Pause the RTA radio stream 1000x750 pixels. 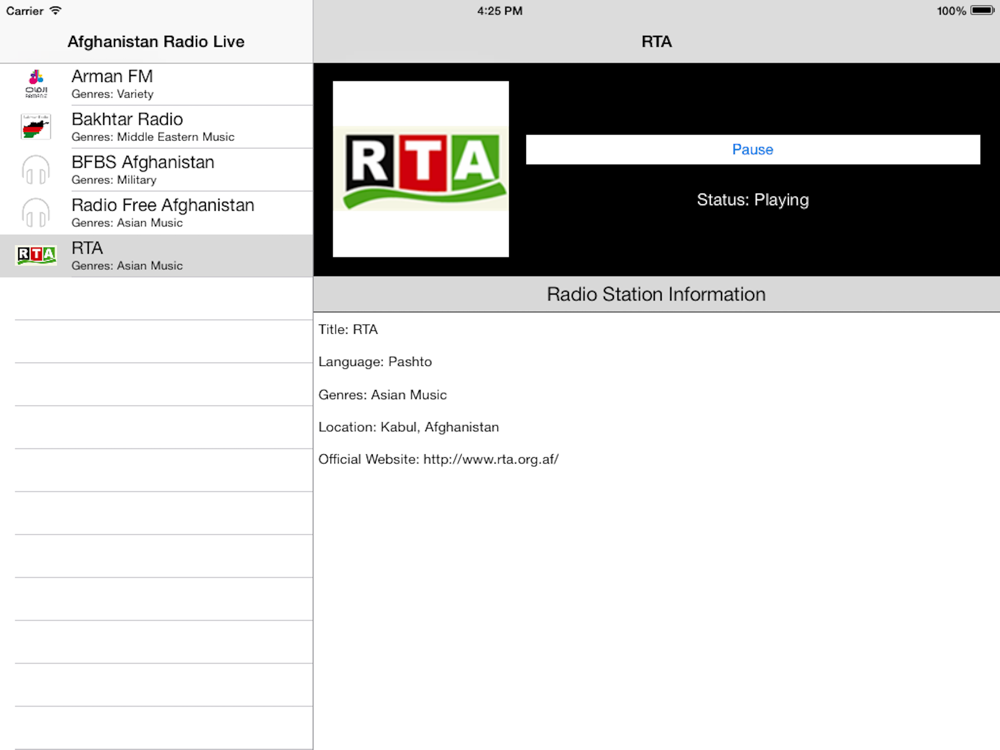(753, 149)
